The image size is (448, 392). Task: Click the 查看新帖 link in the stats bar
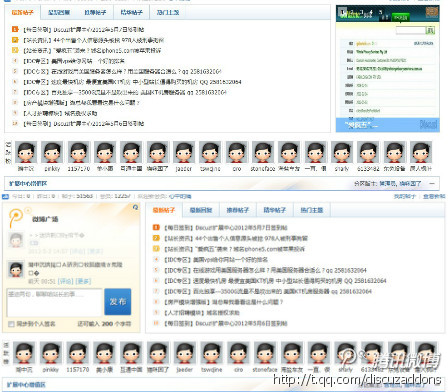(434, 197)
